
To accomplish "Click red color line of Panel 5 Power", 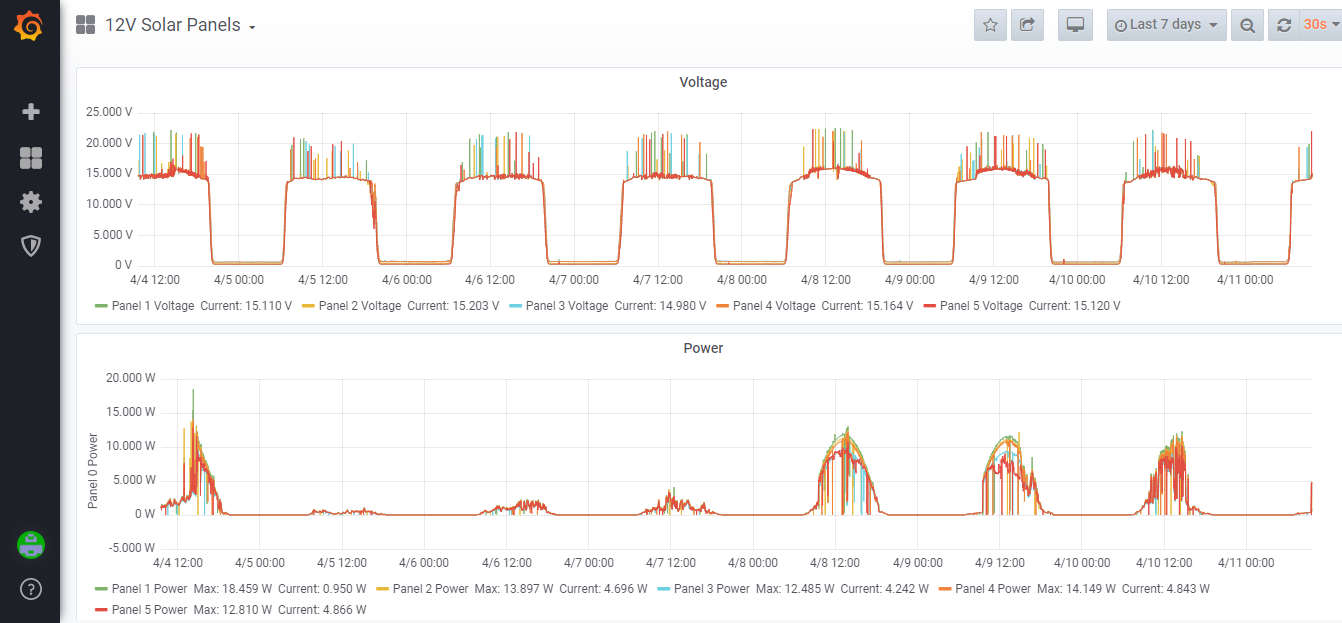I will 101,609.
